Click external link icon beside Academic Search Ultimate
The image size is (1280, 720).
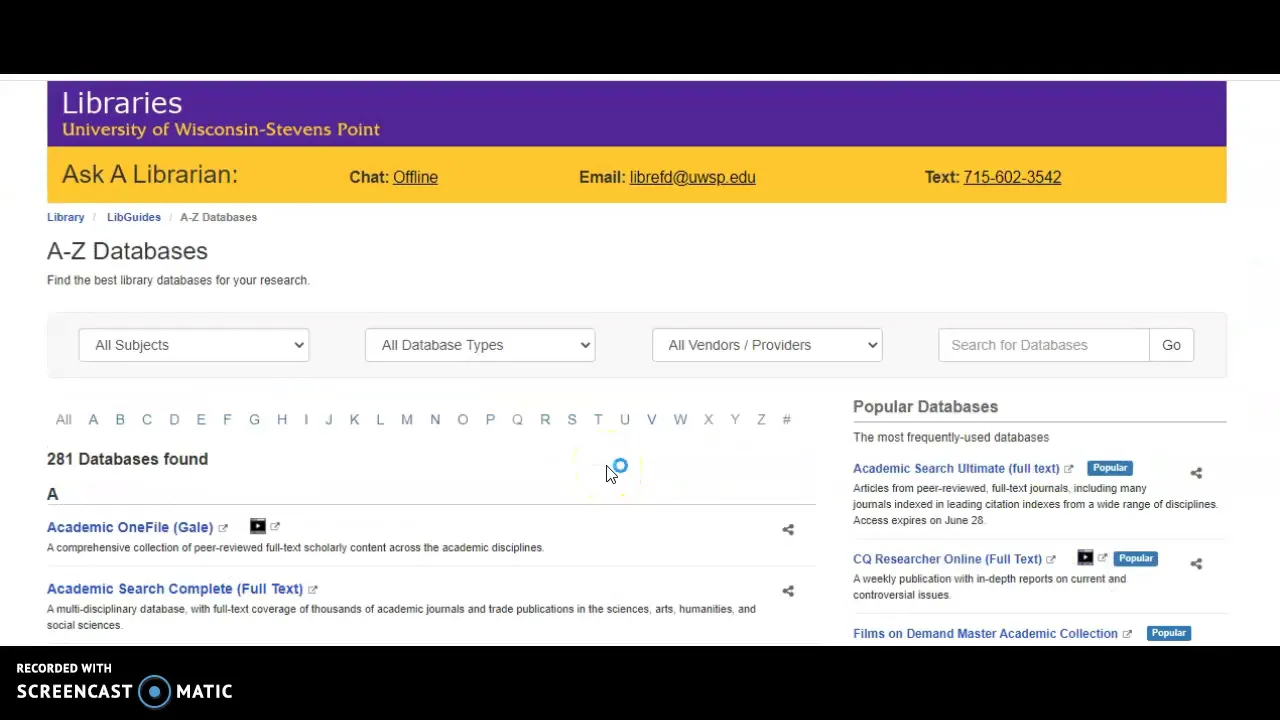(x=1069, y=469)
